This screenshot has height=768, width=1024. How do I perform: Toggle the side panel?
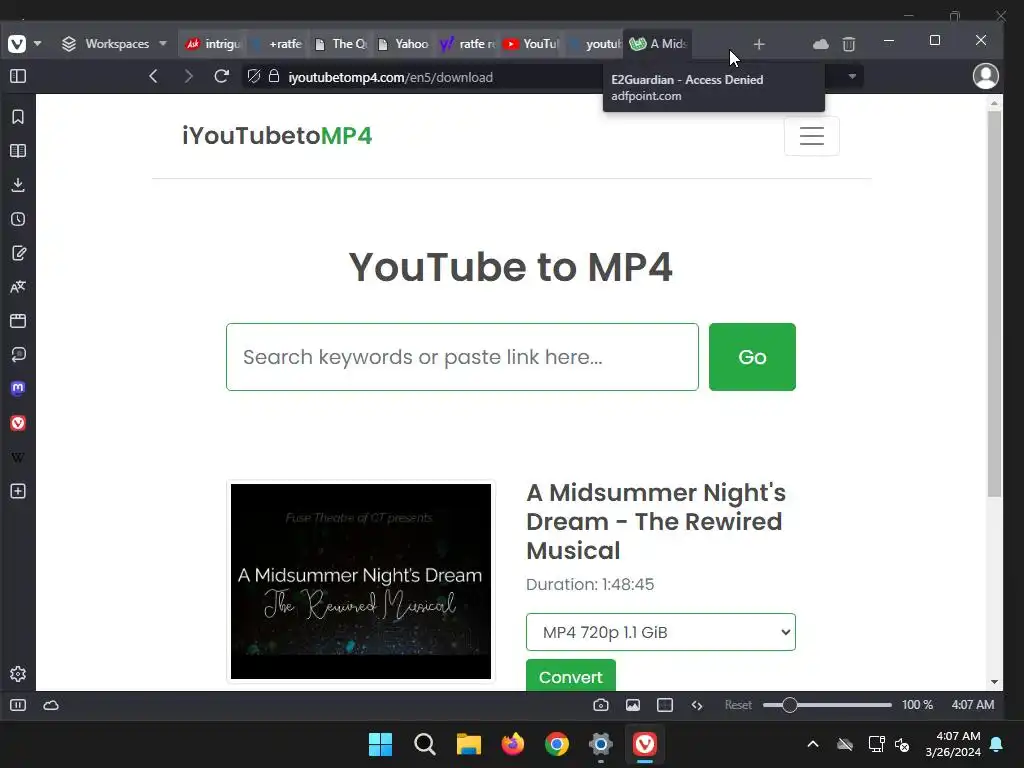18,76
